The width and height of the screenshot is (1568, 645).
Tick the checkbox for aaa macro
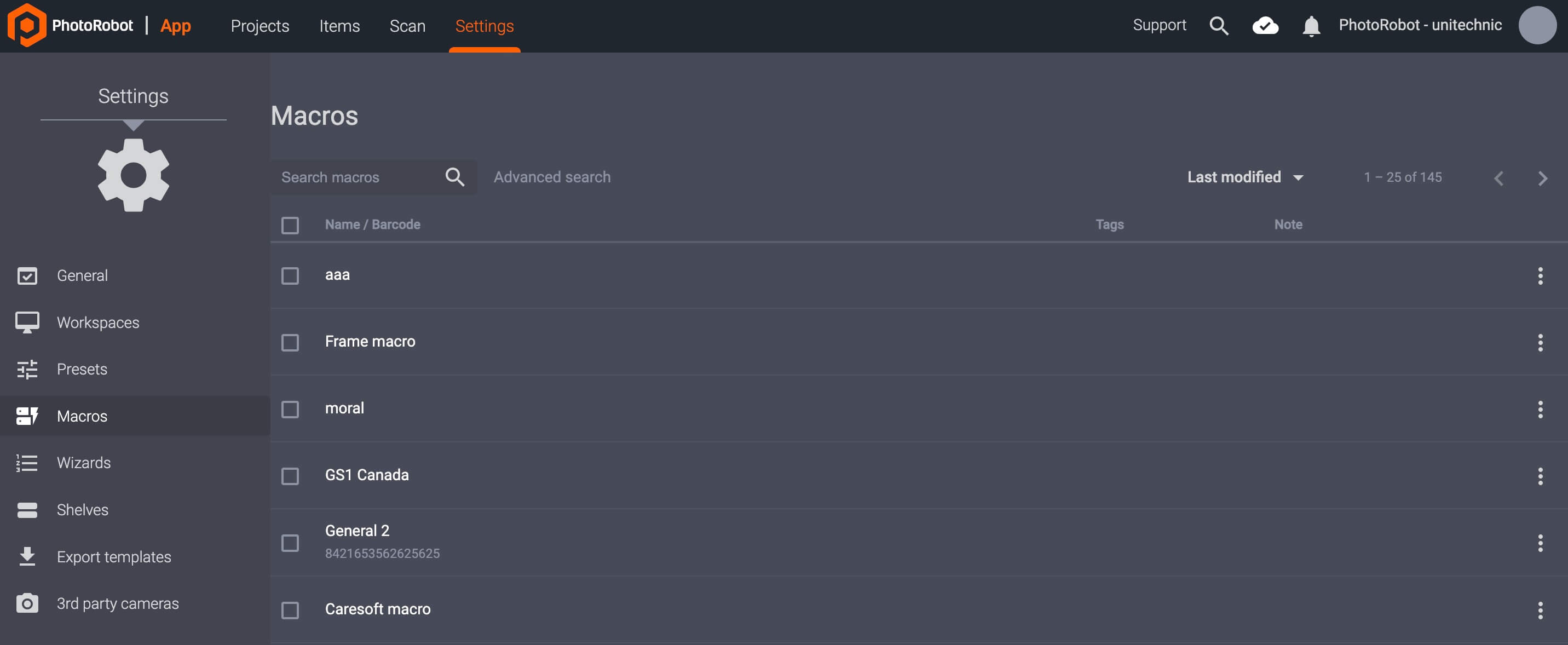290,275
